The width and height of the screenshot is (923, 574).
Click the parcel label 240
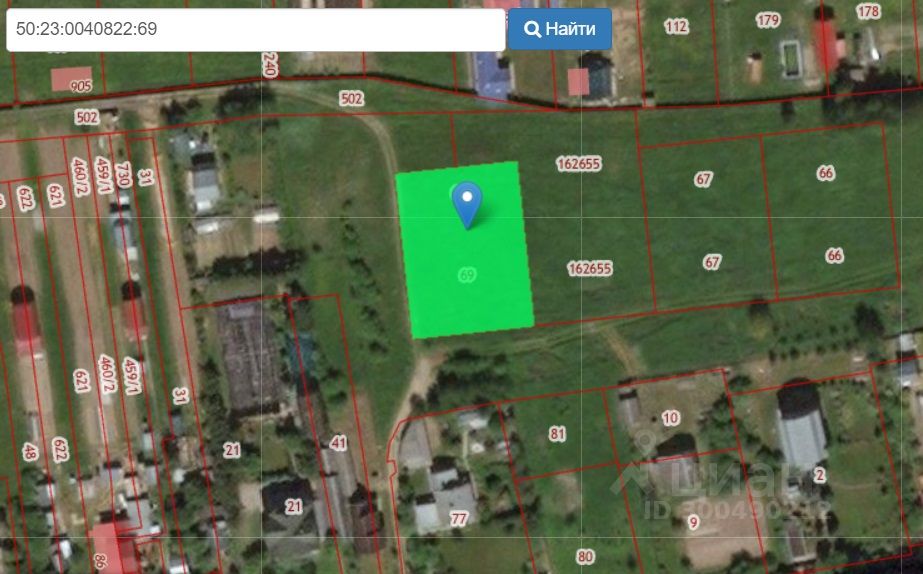coord(269,65)
